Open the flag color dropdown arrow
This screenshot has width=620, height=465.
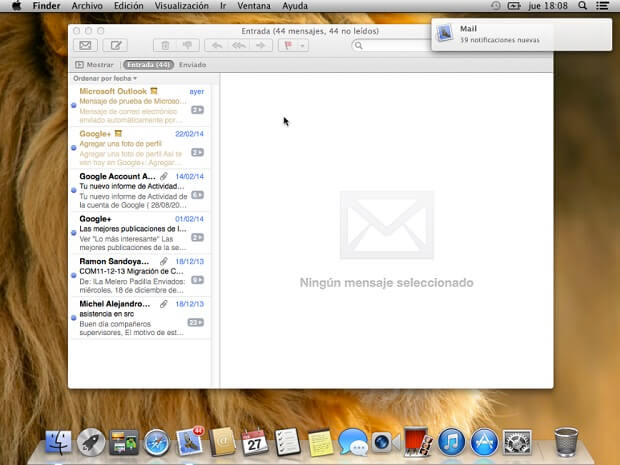tap(302, 45)
